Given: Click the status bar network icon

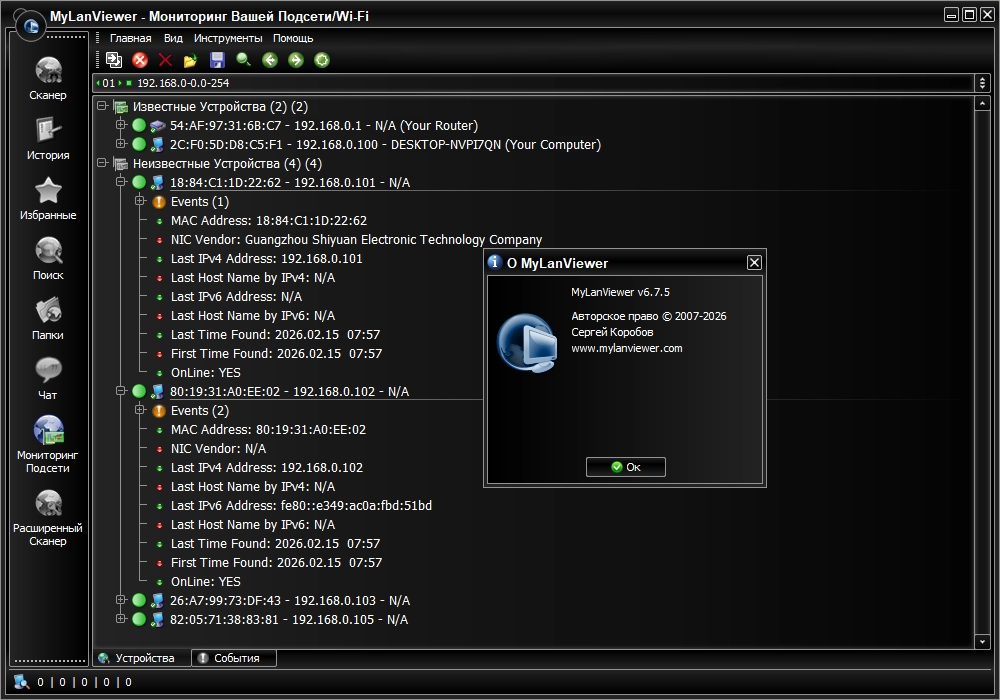Looking at the screenshot, I should coord(21,682).
